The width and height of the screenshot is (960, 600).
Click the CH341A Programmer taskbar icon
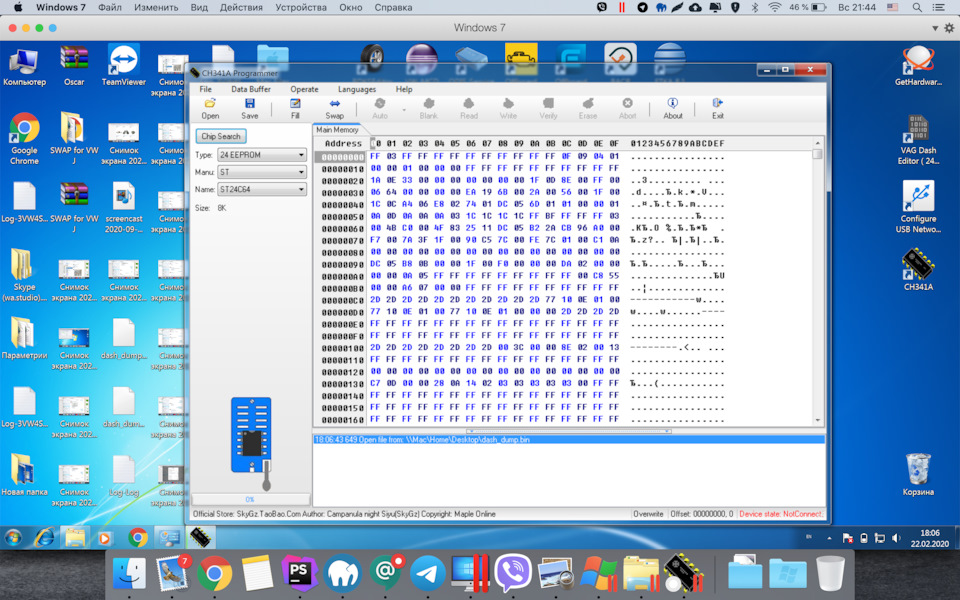click(201, 538)
